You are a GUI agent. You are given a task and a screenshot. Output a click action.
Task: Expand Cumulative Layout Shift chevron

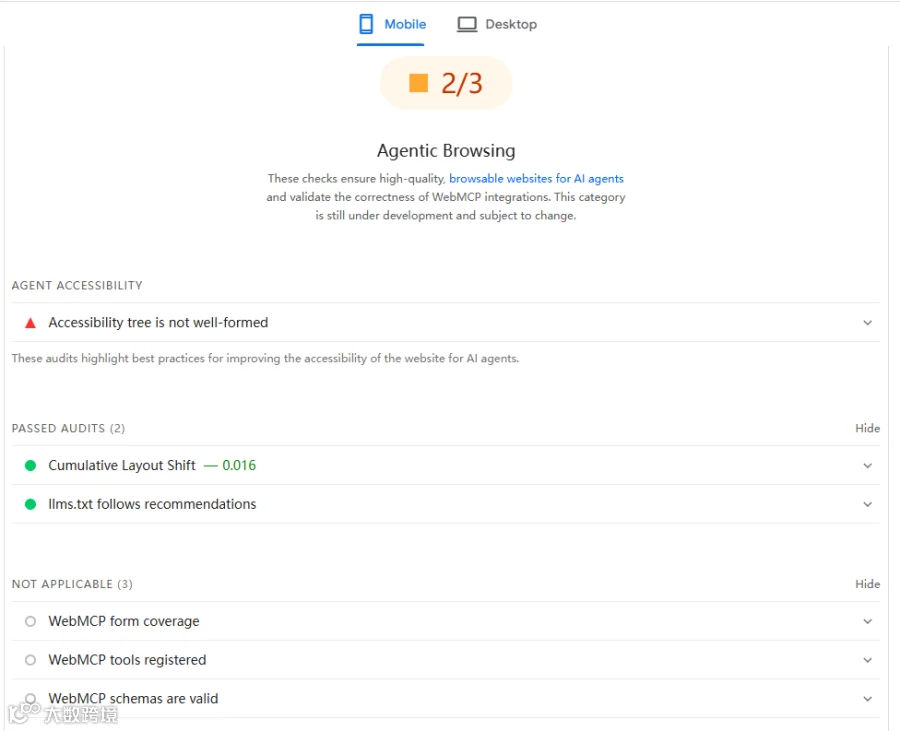pos(867,465)
